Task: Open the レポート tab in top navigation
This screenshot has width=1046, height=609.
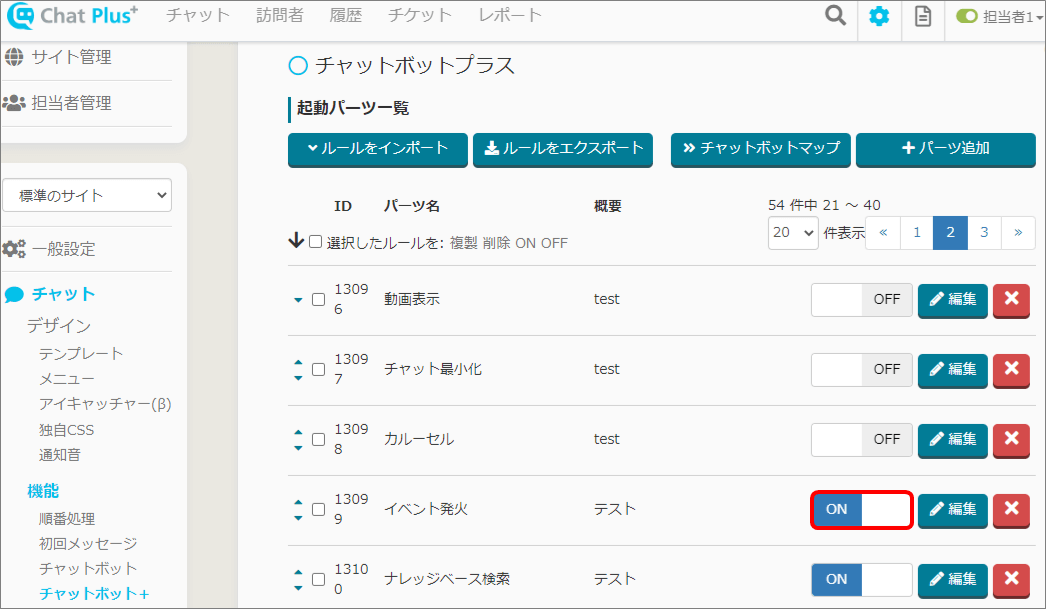Action: pyautogui.click(x=510, y=15)
